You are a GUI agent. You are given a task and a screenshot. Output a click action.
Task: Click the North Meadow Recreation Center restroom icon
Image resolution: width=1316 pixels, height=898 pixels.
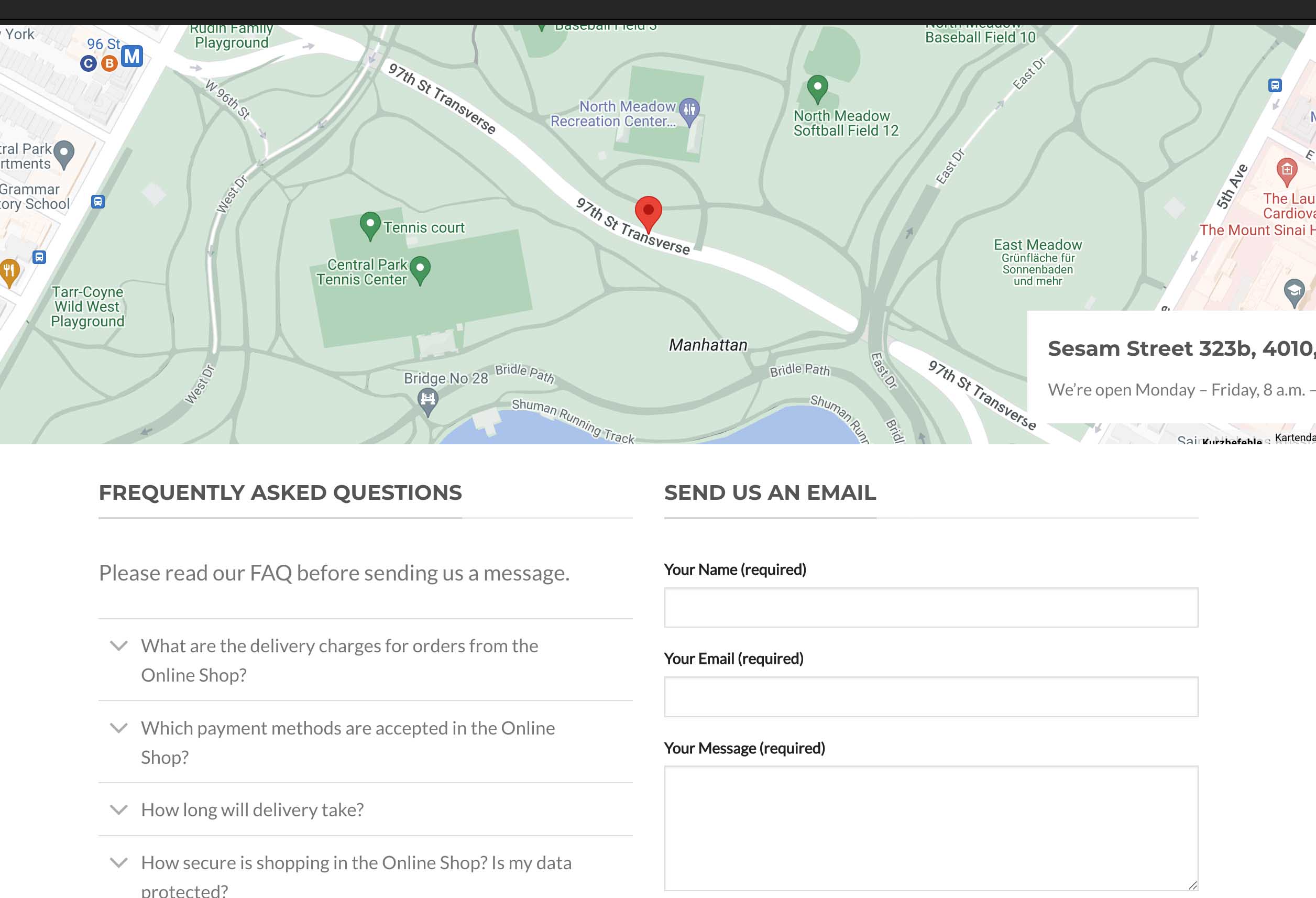(x=689, y=112)
